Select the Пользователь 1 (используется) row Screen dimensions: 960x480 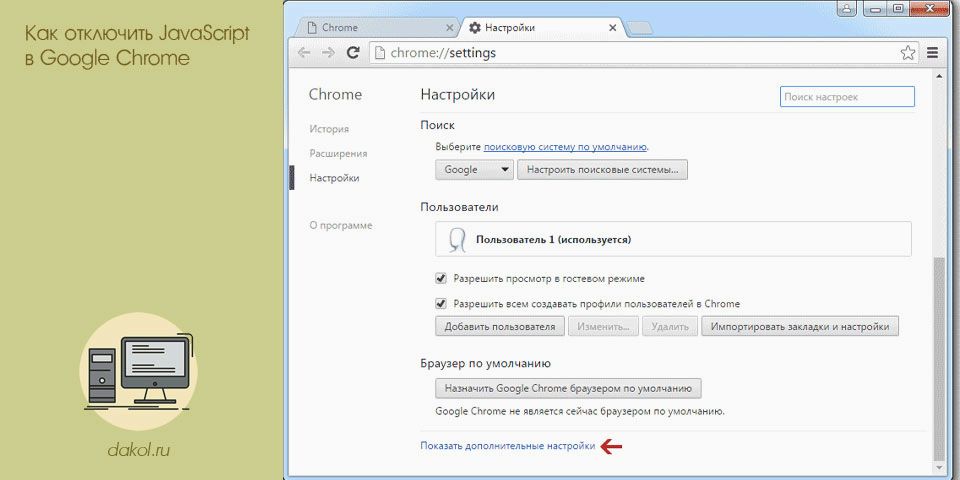[673, 239]
